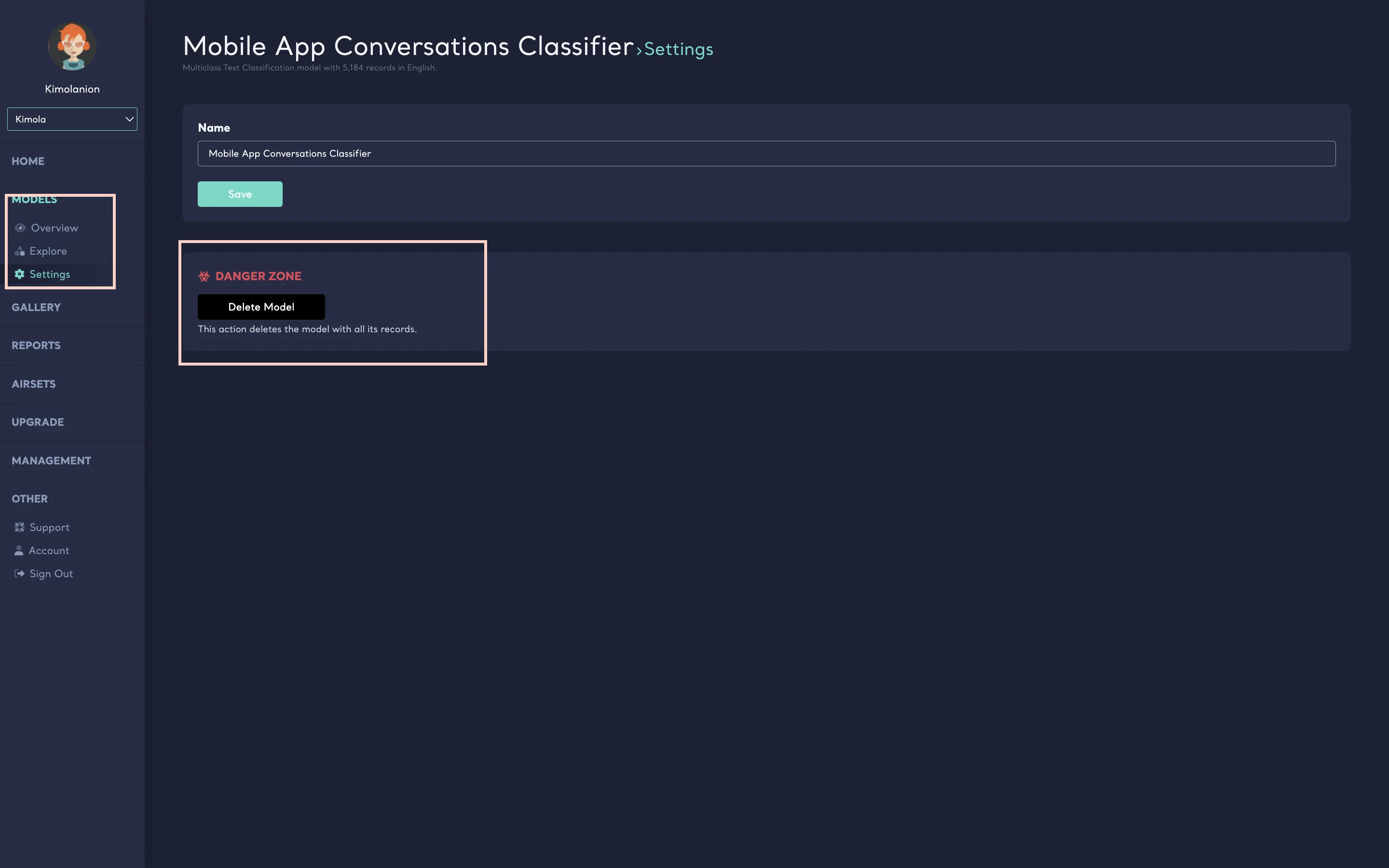Go to the HOME menu
Image resolution: width=1389 pixels, height=868 pixels.
[x=28, y=162]
